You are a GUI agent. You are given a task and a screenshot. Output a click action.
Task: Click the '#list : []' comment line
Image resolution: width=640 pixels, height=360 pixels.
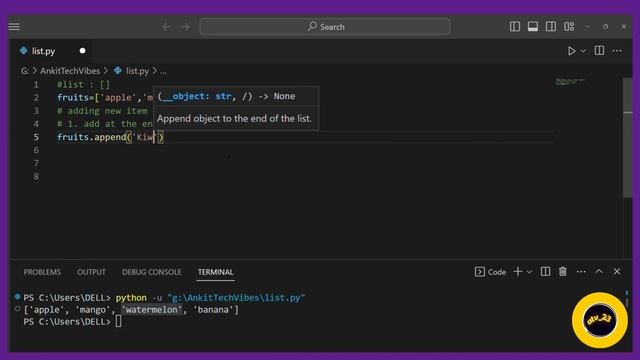click(x=83, y=84)
